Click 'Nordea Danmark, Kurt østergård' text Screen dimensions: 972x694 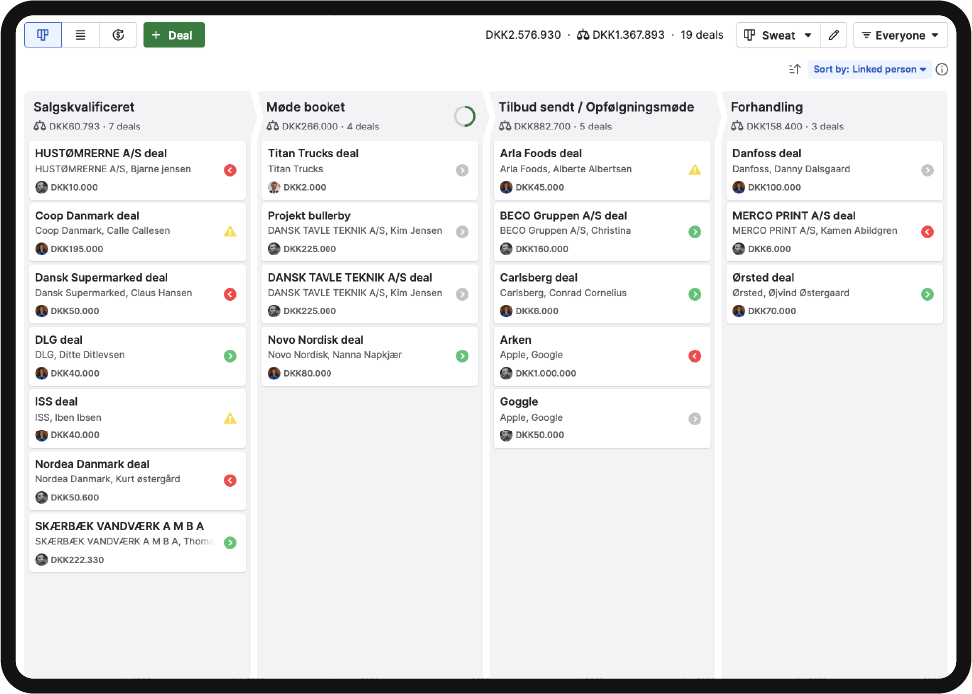pyautogui.click(x=107, y=479)
